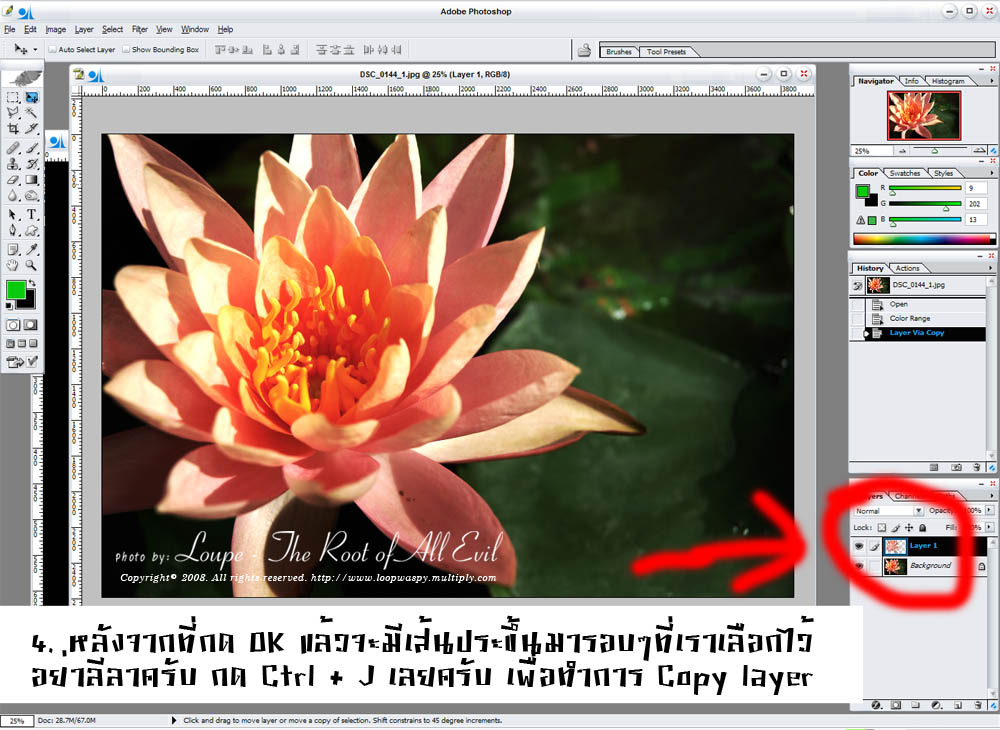Image resolution: width=1000 pixels, height=730 pixels.
Task: Open the Image menu
Action: click(x=55, y=29)
